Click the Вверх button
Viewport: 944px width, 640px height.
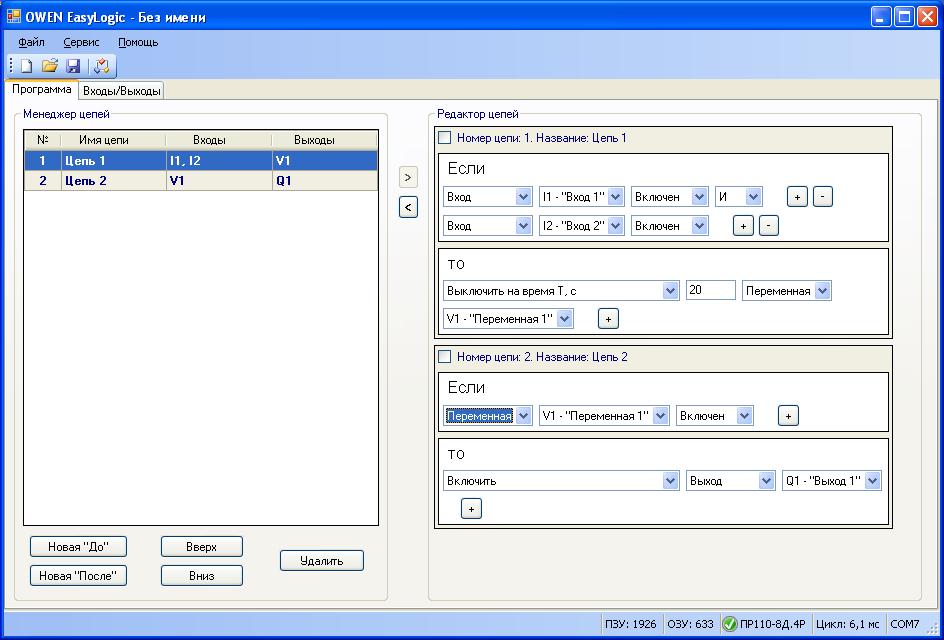tap(202, 547)
